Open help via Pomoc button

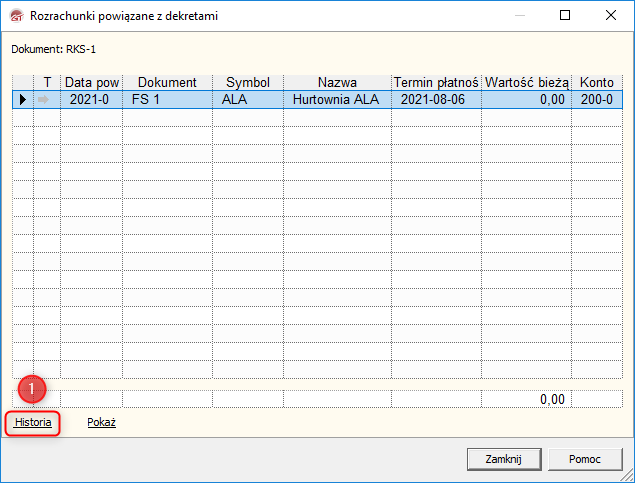[585, 459]
